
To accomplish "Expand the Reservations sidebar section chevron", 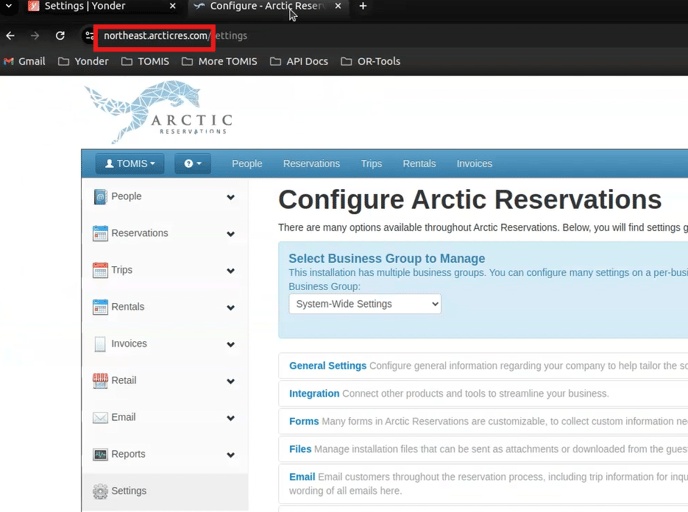I will coord(230,234).
